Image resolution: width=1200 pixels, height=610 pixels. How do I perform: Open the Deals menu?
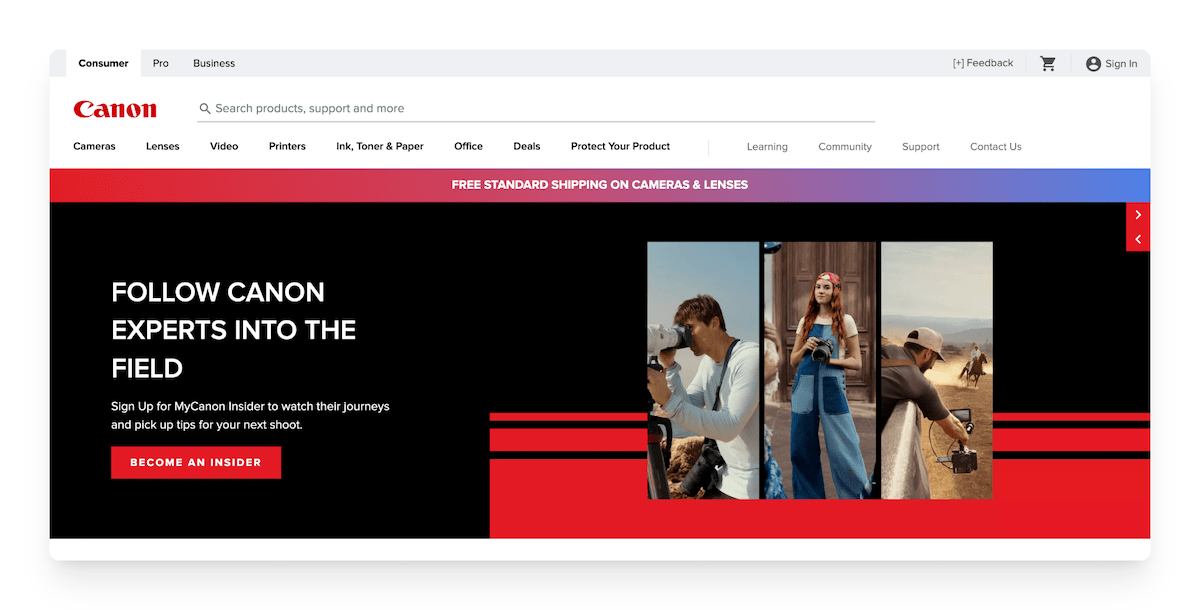(x=527, y=146)
